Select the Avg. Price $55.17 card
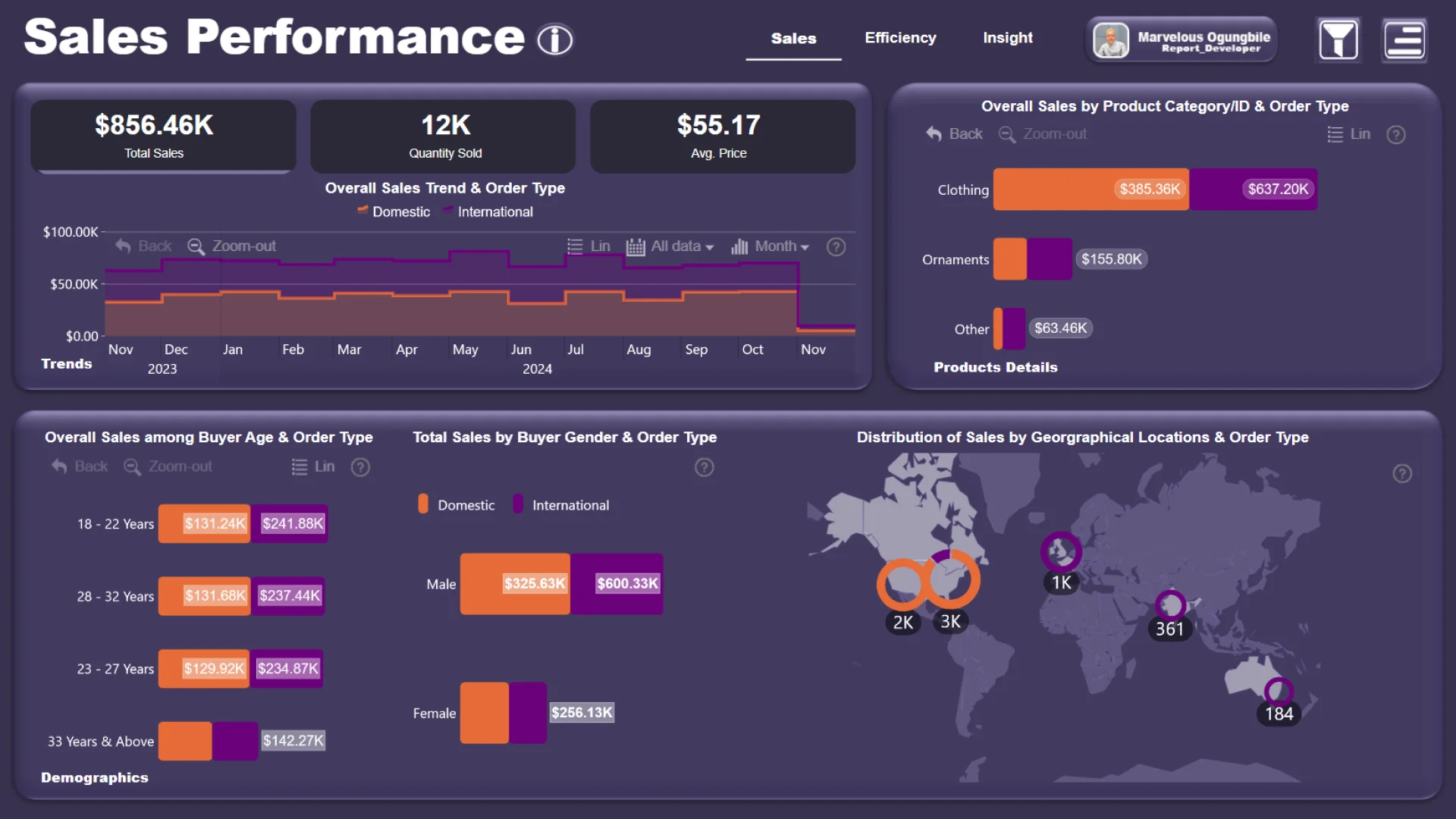The image size is (1456, 819). click(x=723, y=136)
